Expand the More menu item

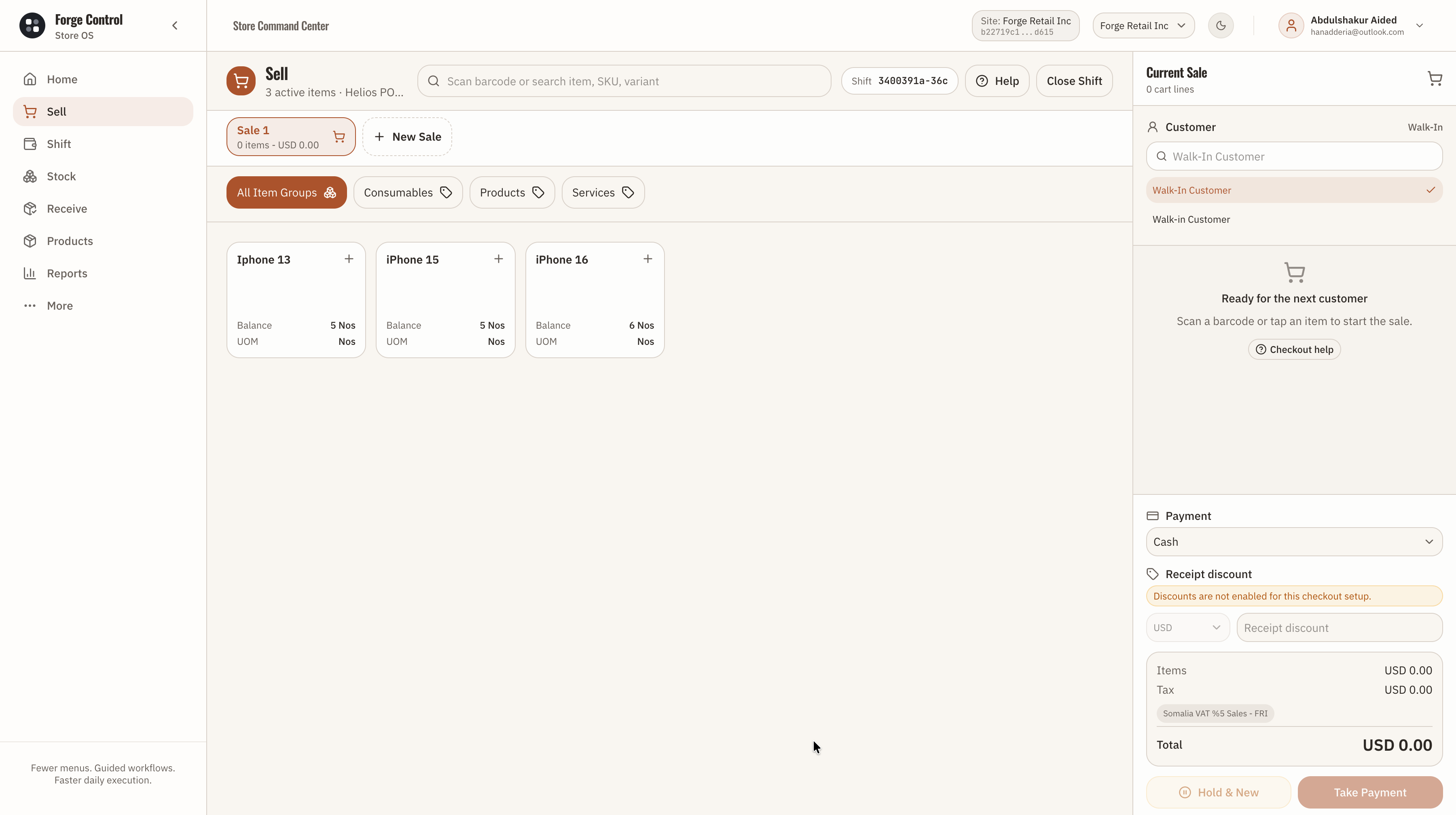(103, 306)
